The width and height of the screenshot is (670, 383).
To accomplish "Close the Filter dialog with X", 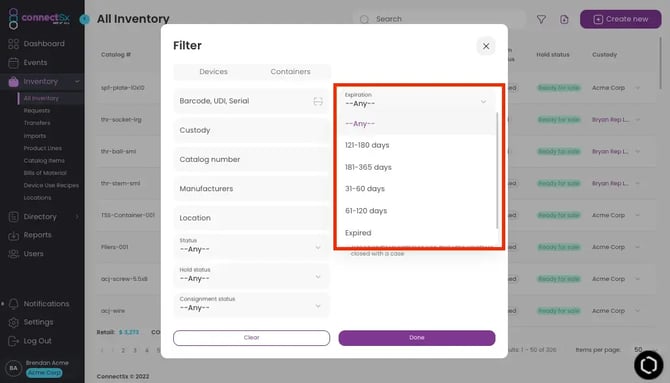I will [x=486, y=46].
